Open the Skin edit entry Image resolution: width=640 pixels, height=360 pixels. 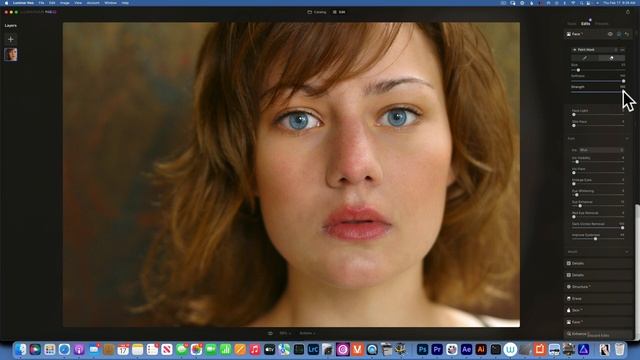pyautogui.click(x=598, y=310)
